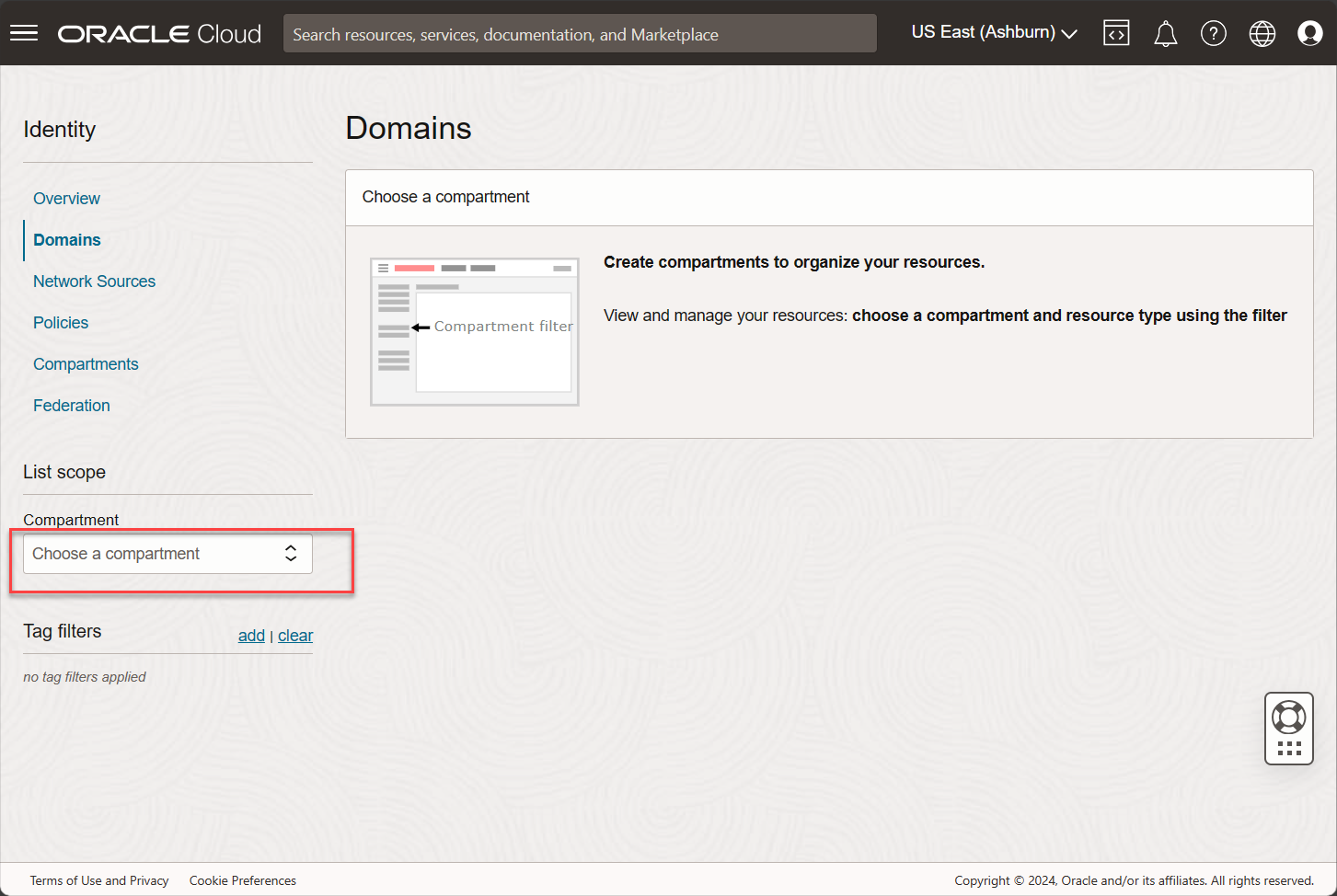Screen dimensions: 1337x896
Task: Click the life ring support widget
Action: point(1288,717)
